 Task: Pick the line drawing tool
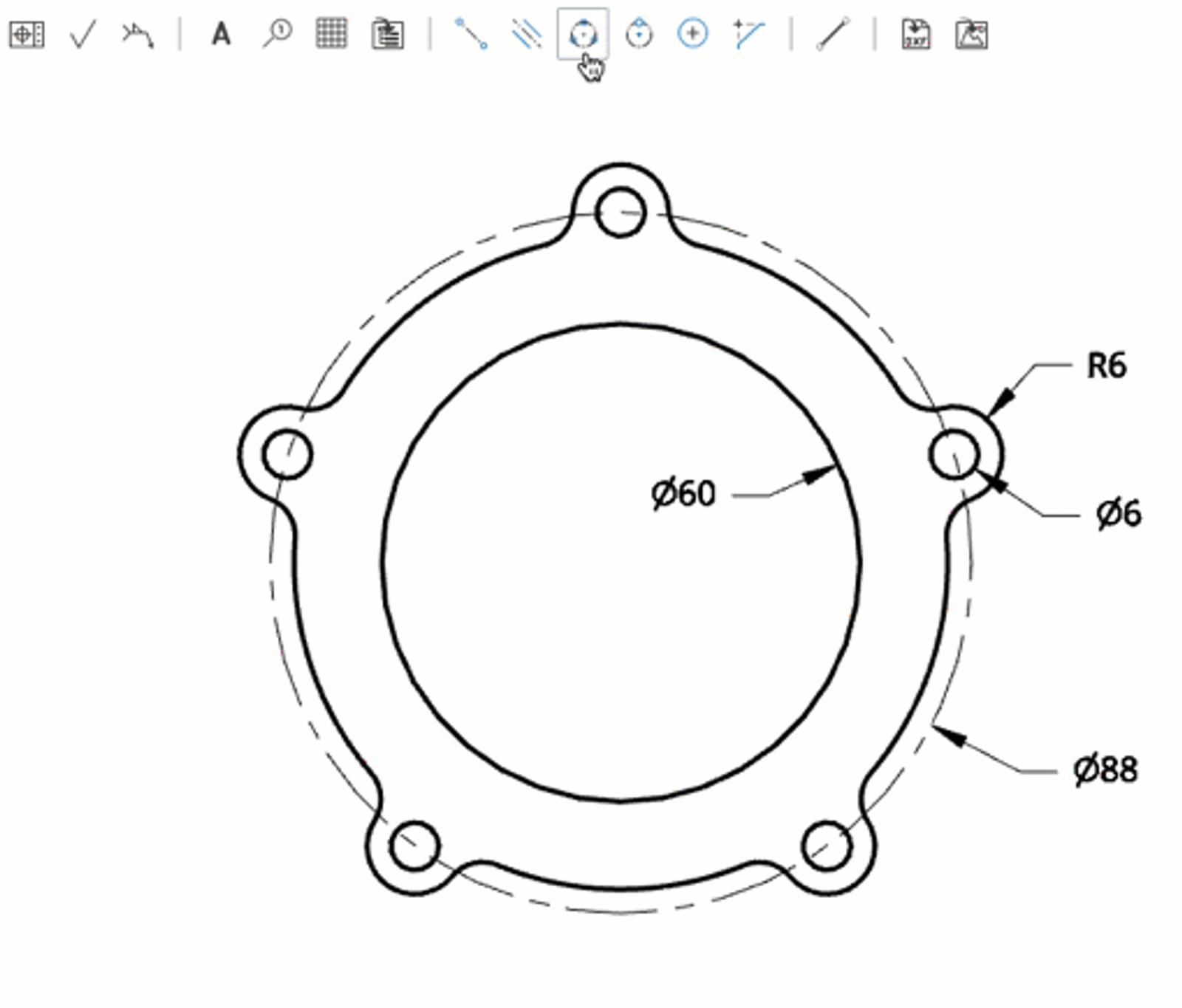click(x=833, y=34)
